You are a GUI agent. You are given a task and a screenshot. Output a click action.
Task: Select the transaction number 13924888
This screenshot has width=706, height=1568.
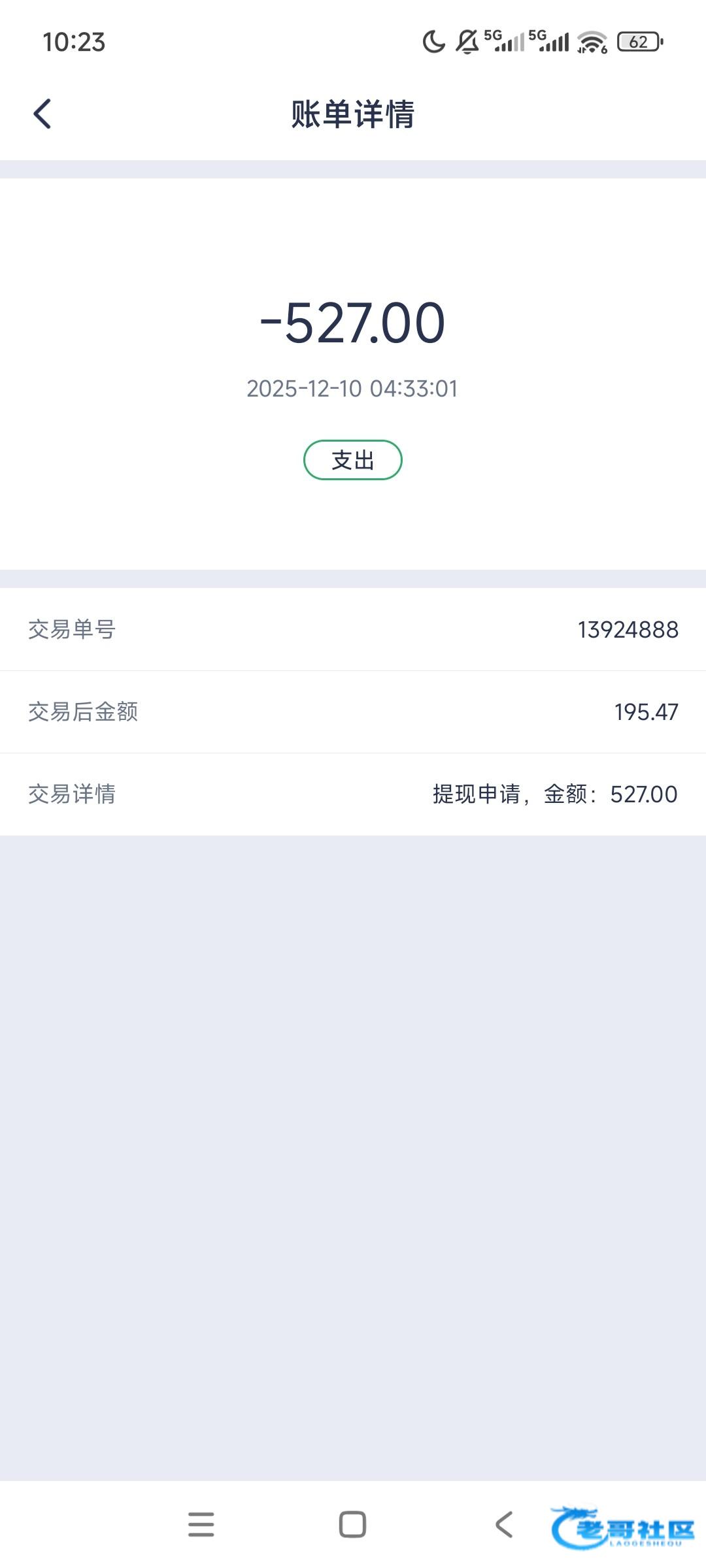(628, 630)
